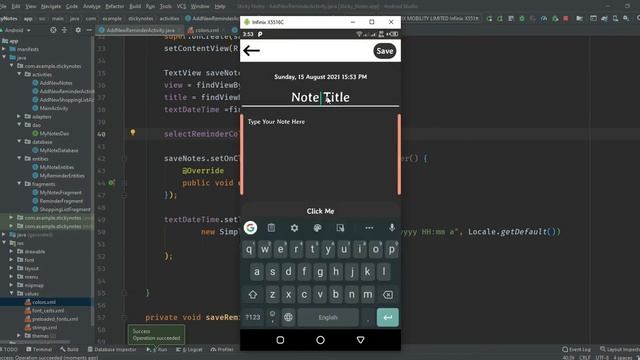Viewport: 640px width, 360px height.
Task: Tap the Type Your Note Here area
Action: pyautogui.click(x=320, y=154)
